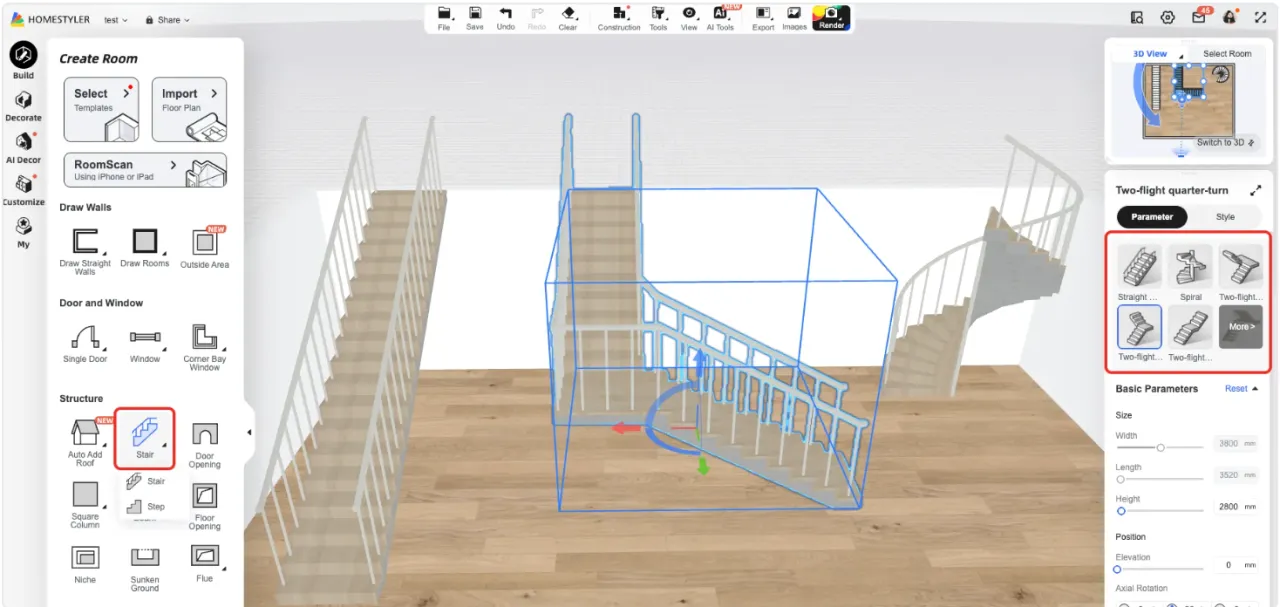Click the More stair types button

1240,327
